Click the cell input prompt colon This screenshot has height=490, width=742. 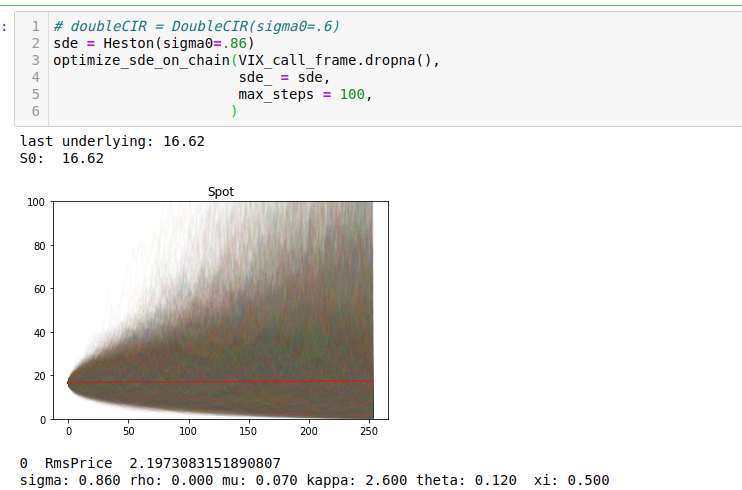(x=4, y=27)
